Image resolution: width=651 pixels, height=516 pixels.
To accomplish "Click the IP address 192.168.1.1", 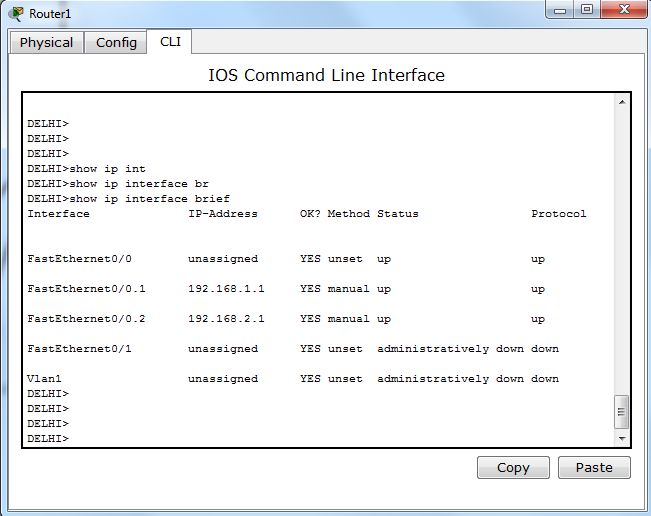I will point(226,289).
